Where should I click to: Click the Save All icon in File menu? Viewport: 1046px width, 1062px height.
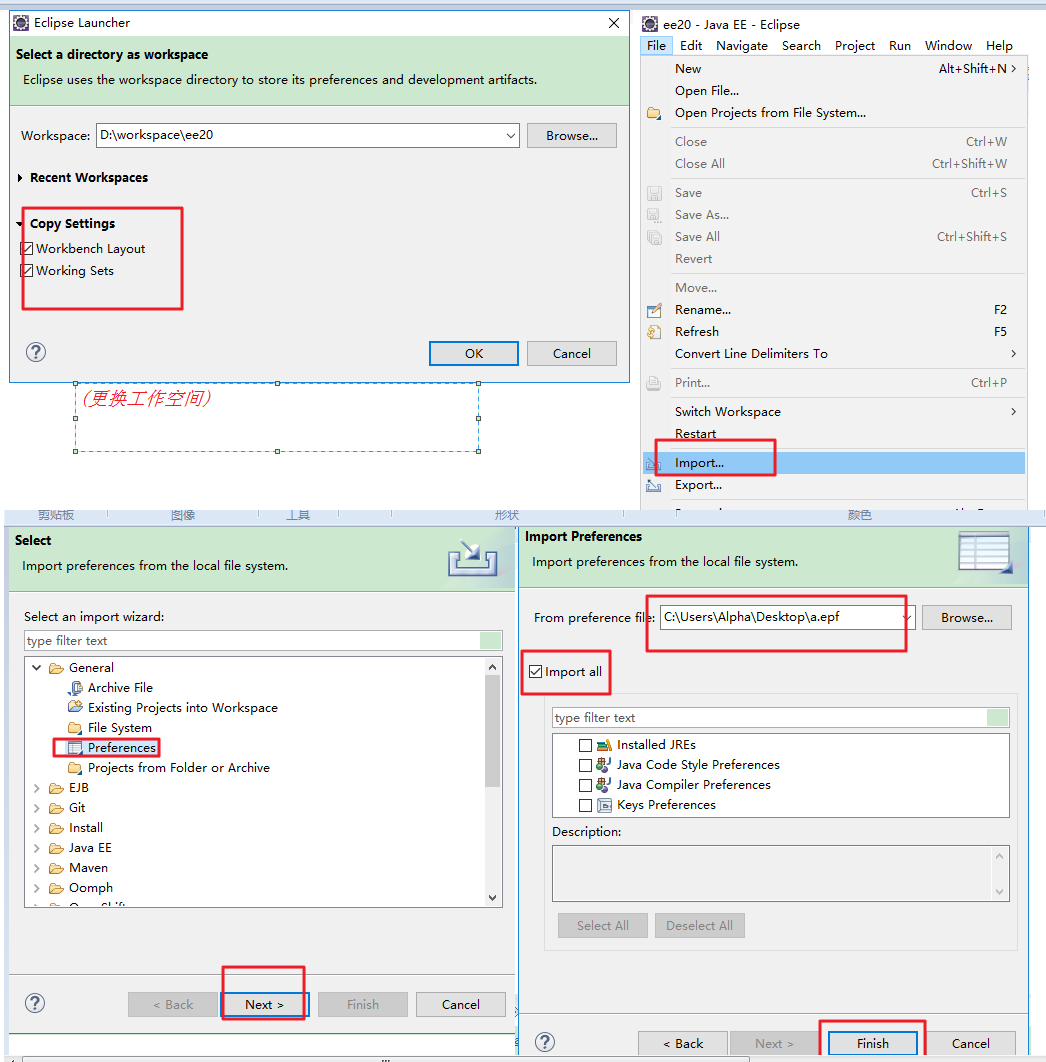(654, 237)
